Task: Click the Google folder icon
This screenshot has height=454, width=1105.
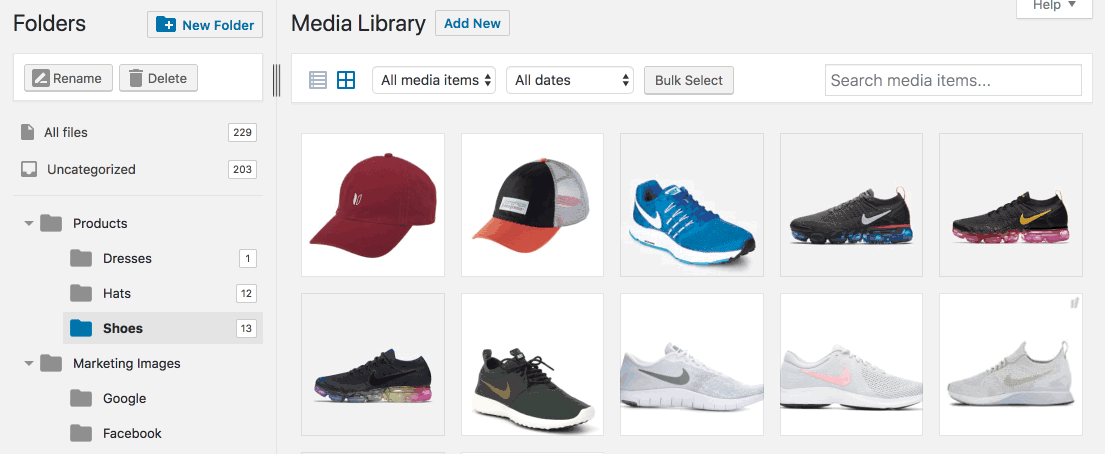Action: pos(81,398)
